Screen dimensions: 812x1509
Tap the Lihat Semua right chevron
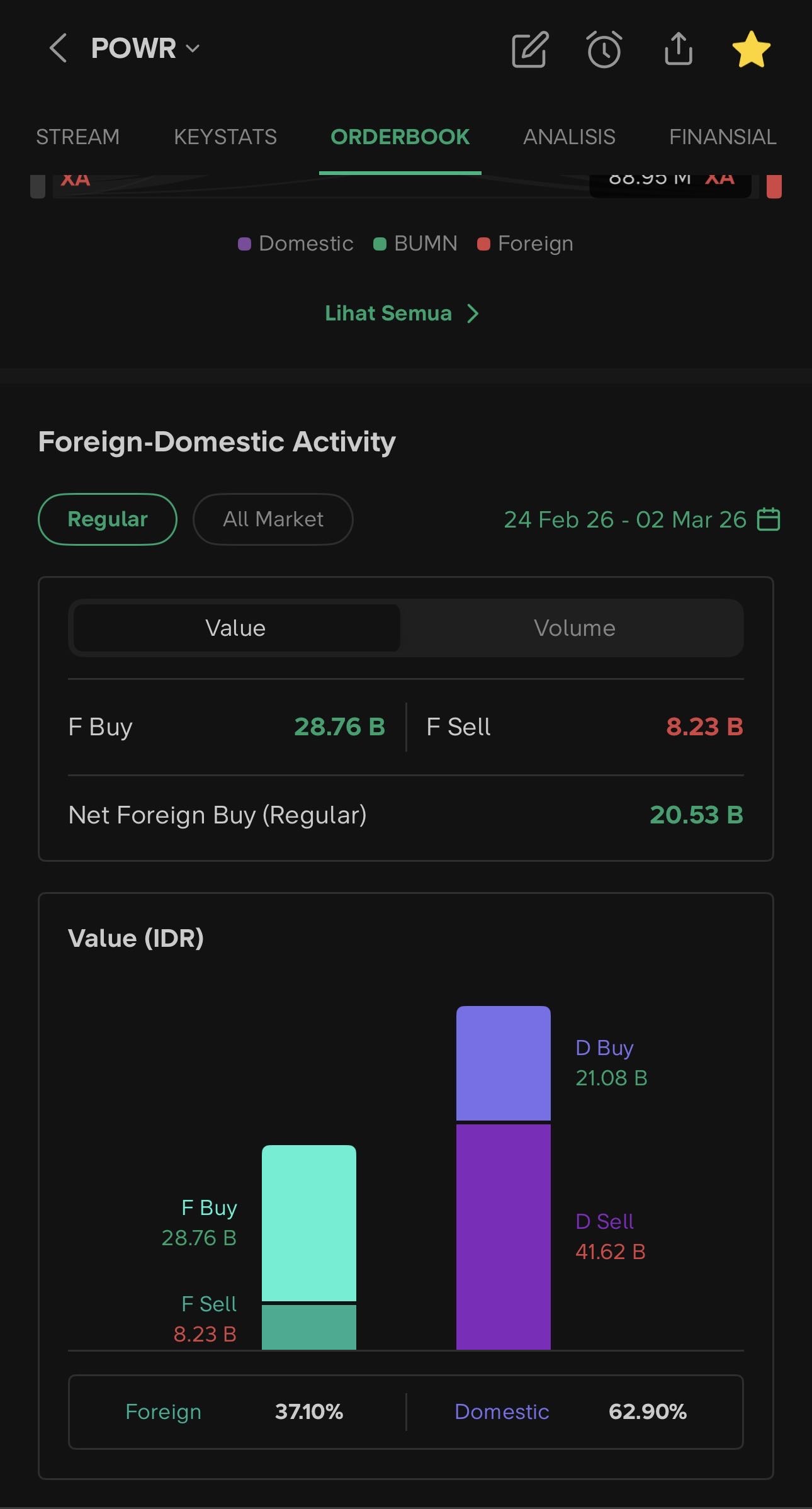tap(473, 314)
